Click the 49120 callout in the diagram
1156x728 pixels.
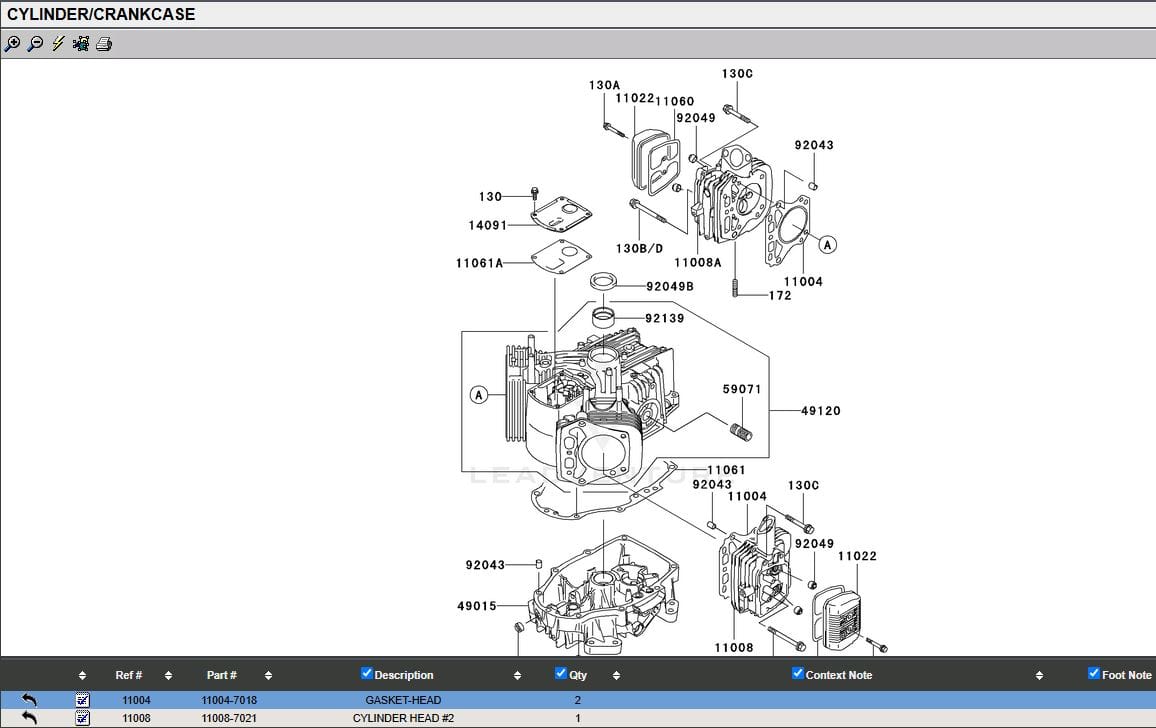click(x=820, y=411)
